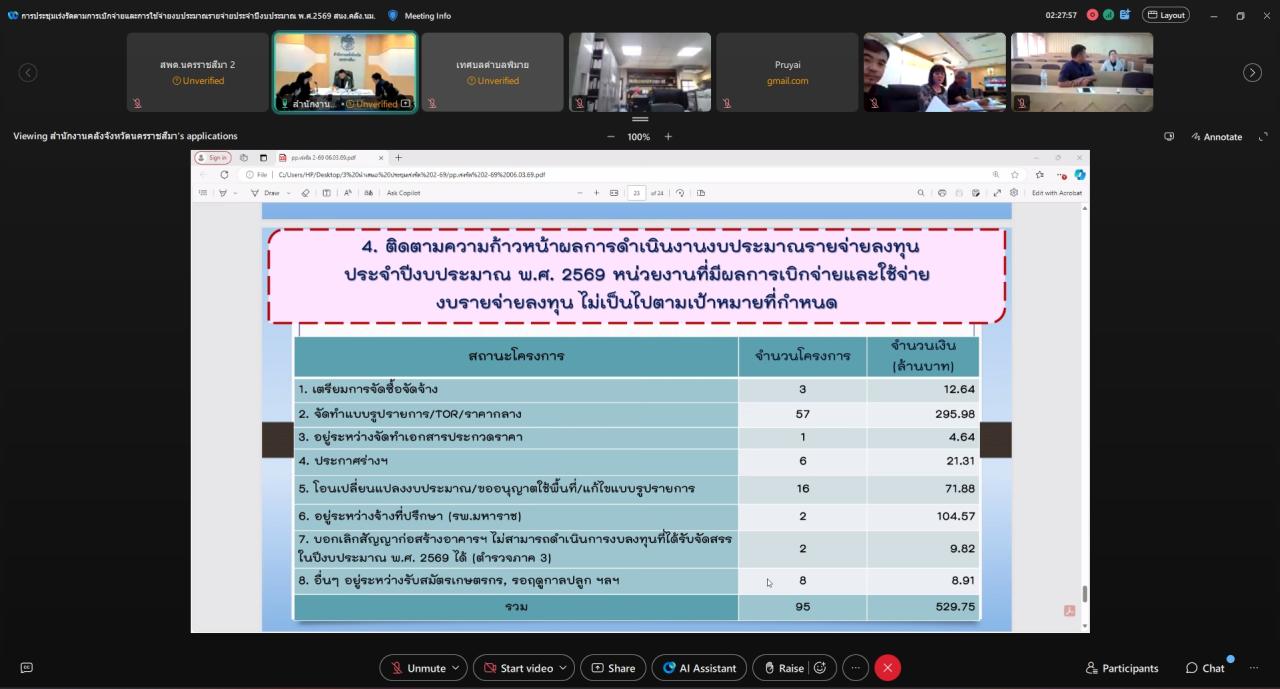
Task: Open the closed captions panel icon
Action: (27, 668)
